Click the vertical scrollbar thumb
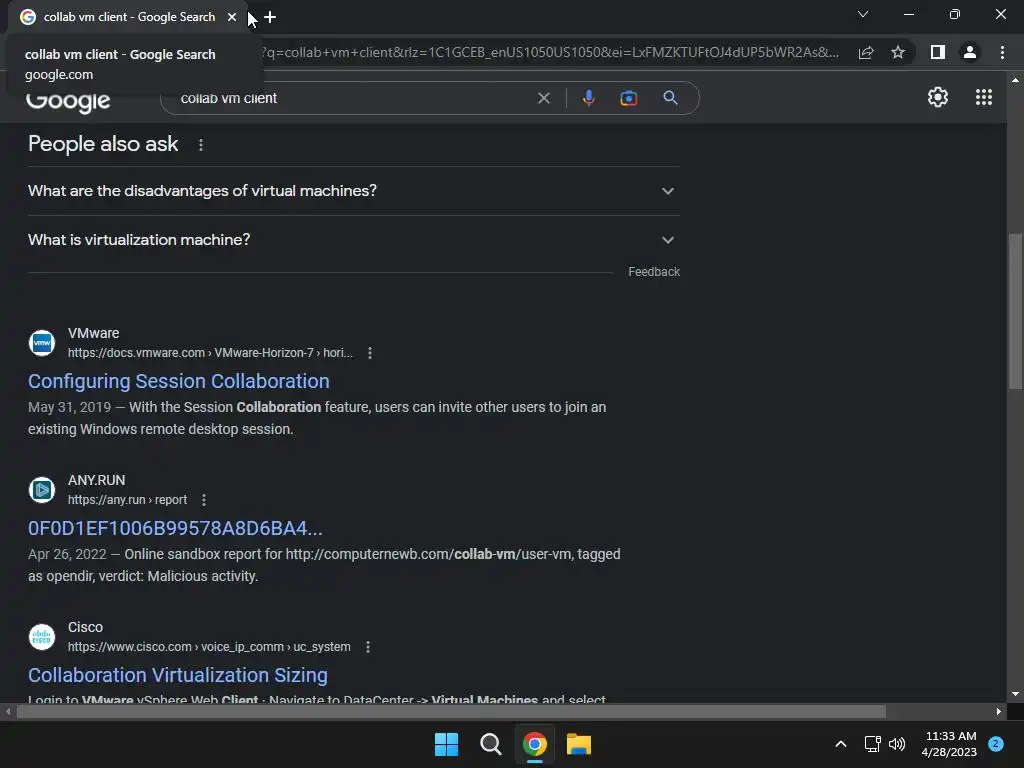1024x768 pixels. [1015, 312]
